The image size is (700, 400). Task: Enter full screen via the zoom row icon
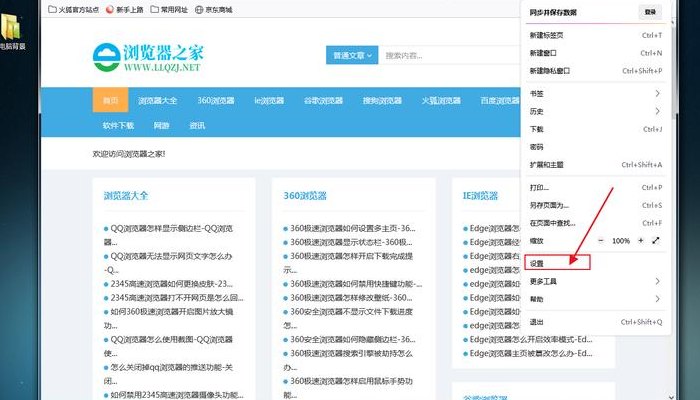(x=655, y=241)
